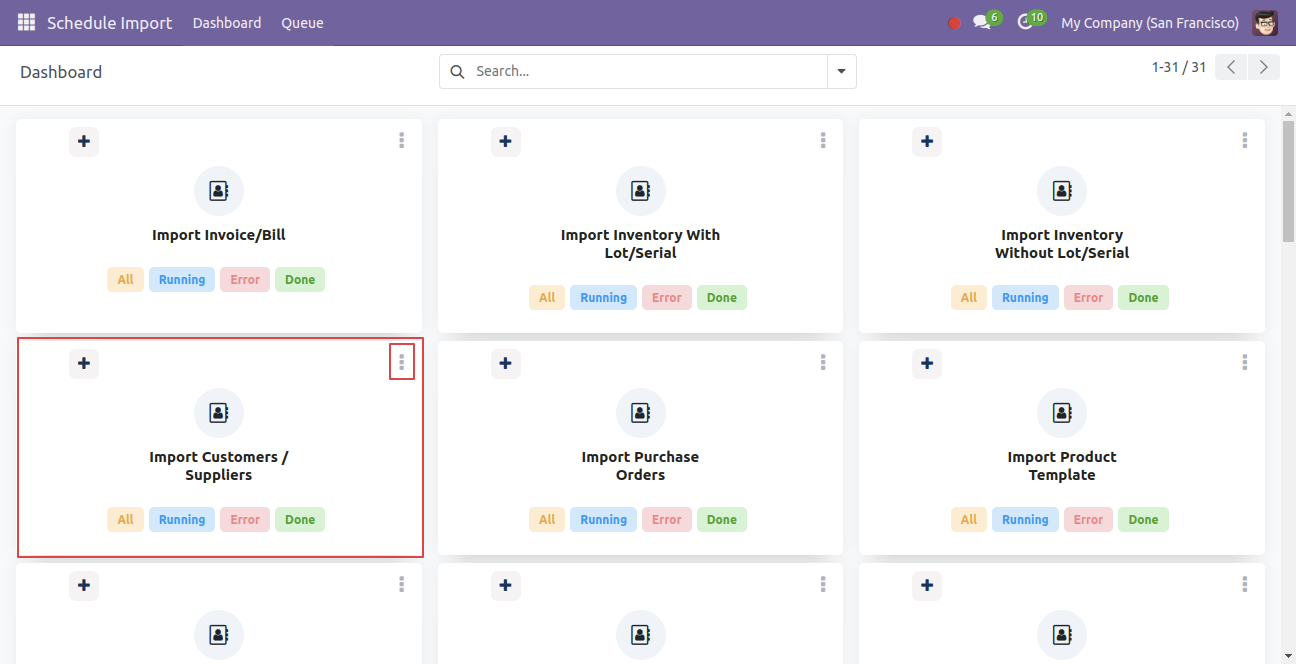This screenshot has height=664, width=1296.
Task: Show Running on Import Inventory Without Lot/Serial
Action: [1026, 298]
